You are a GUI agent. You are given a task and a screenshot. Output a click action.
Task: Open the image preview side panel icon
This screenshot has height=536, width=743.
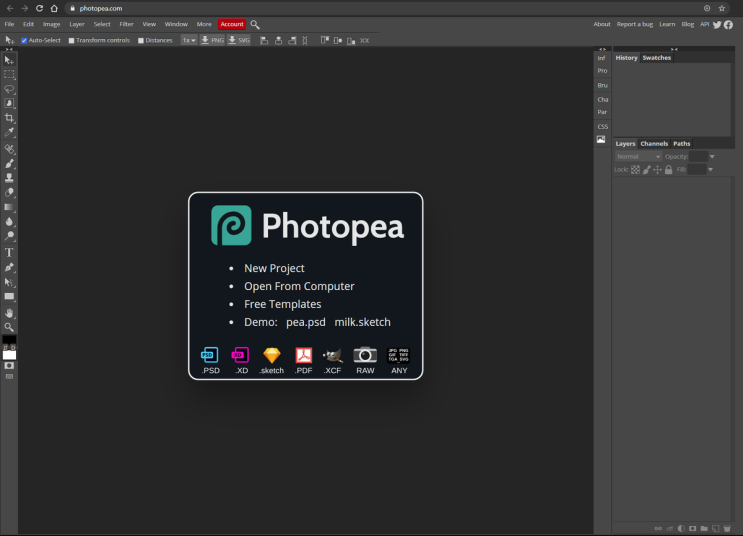601,139
